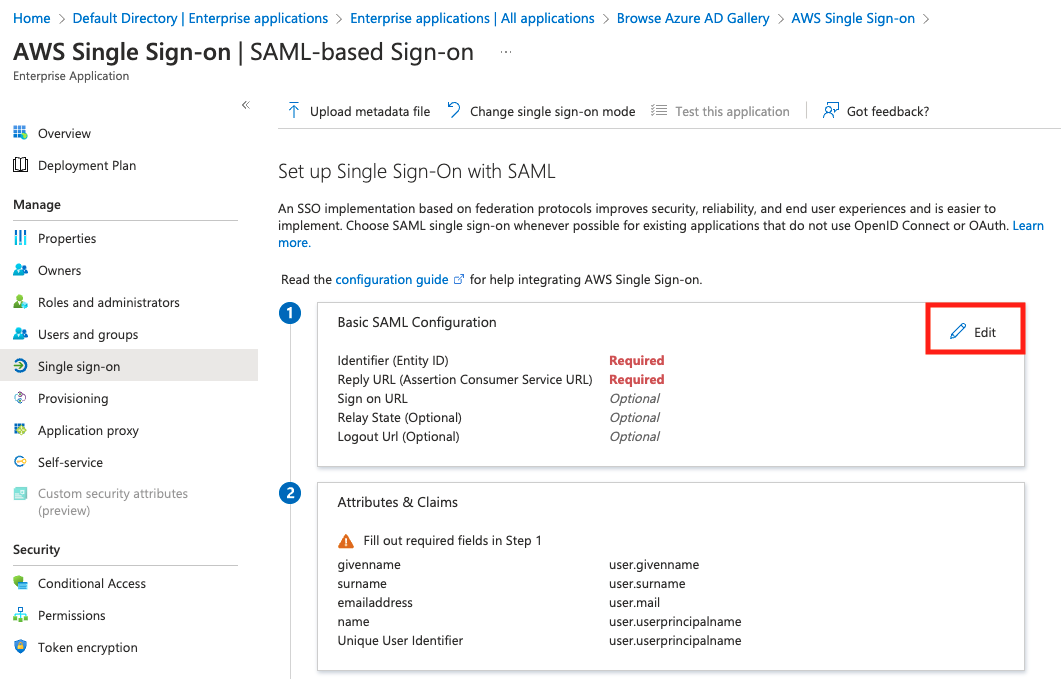Screen dimensions: 1061x679
Task: Click the Got feedback button
Action: [876, 111]
